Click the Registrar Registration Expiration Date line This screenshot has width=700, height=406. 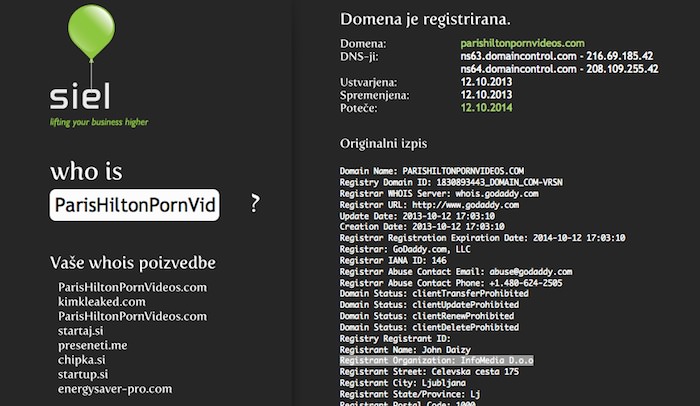point(482,238)
